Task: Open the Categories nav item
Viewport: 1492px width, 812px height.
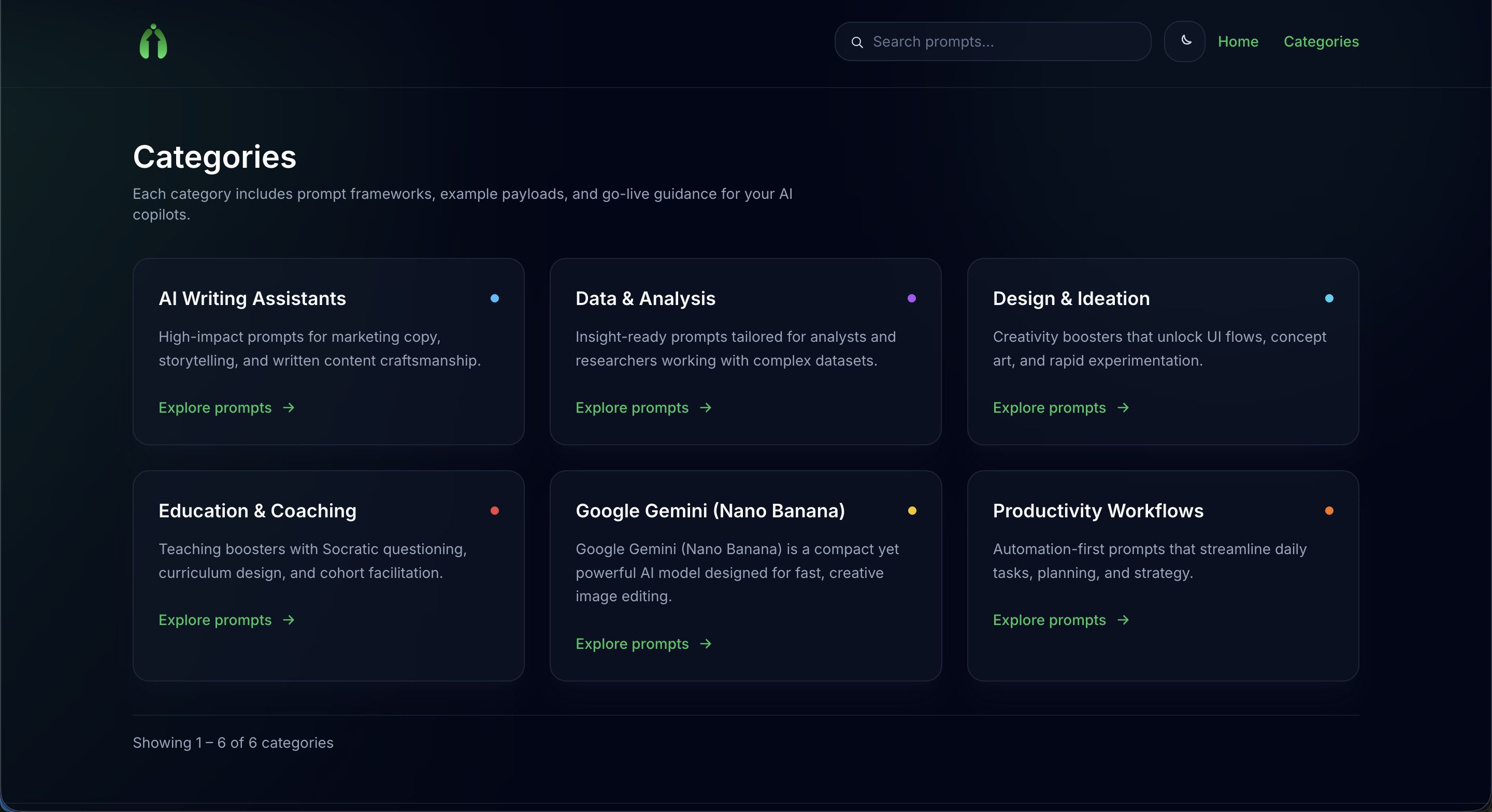Action: [1321, 42]
